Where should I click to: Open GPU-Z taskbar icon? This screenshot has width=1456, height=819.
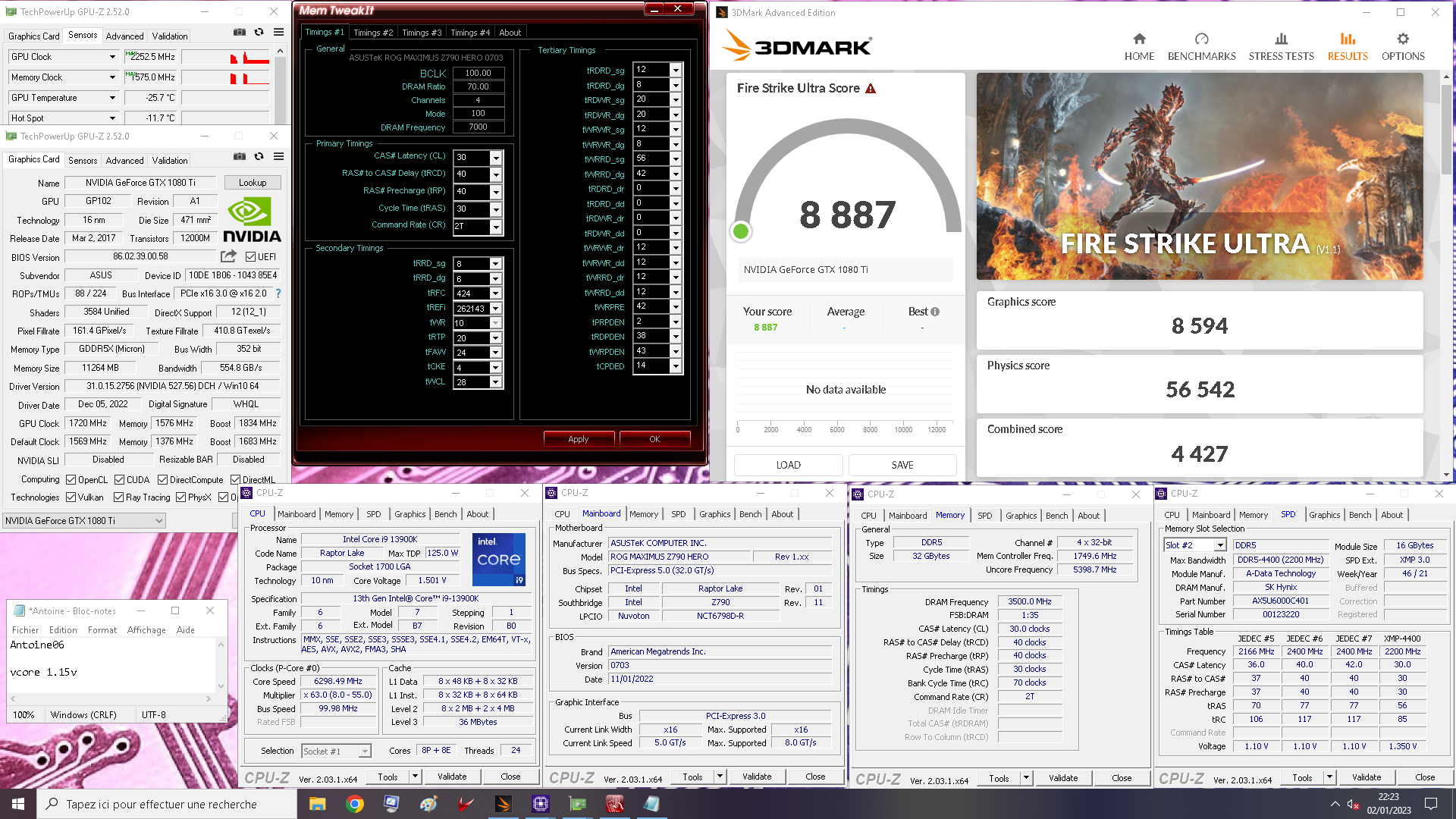tap(578, 804)
